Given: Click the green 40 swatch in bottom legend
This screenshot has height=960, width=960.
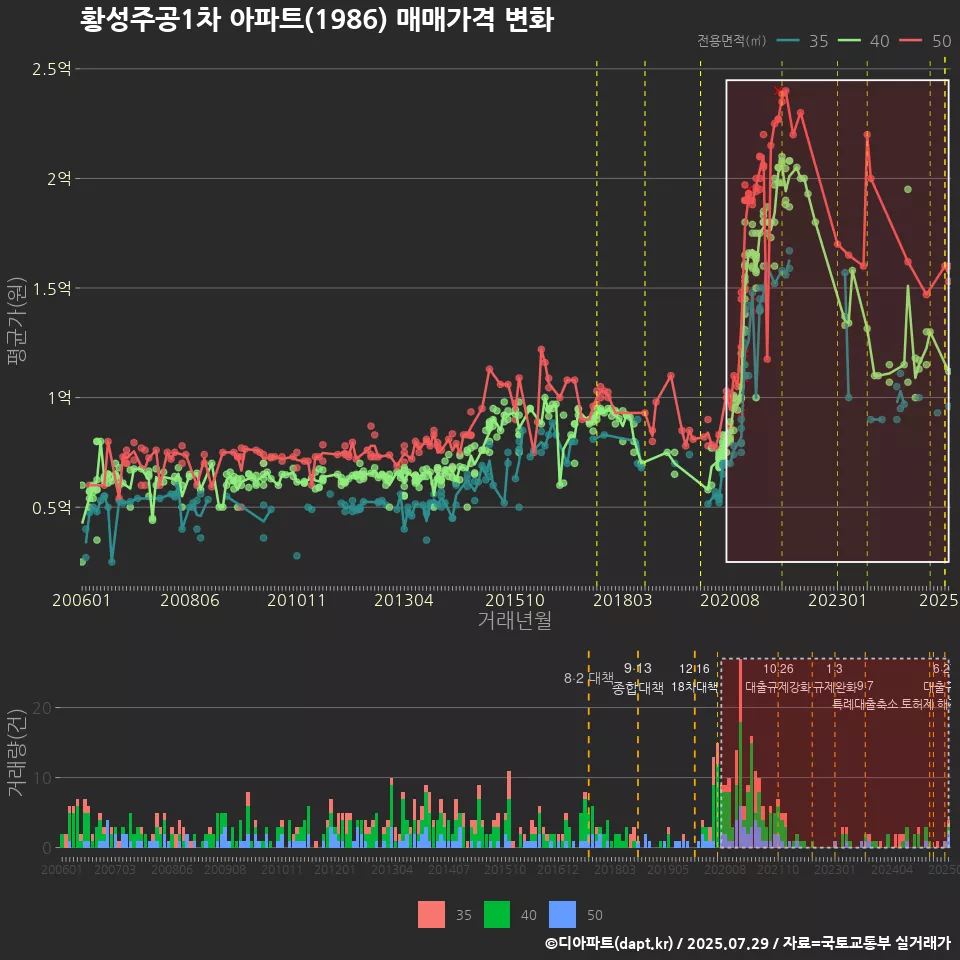Looking at the screenshot, I should pyautogui.click(x=497, y=915).
